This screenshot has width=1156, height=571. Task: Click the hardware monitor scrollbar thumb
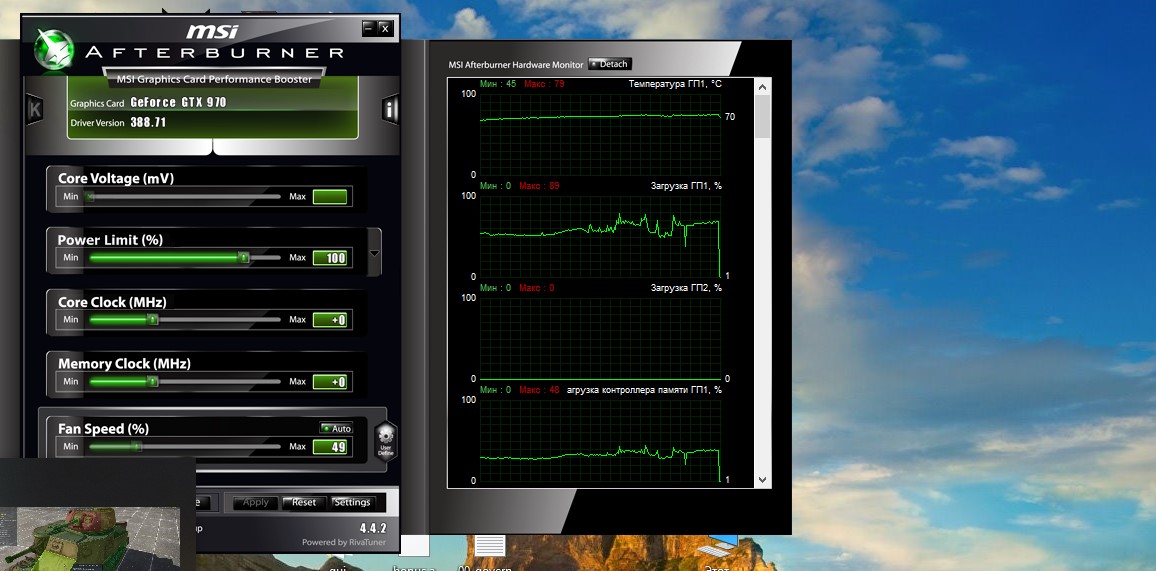762,116
